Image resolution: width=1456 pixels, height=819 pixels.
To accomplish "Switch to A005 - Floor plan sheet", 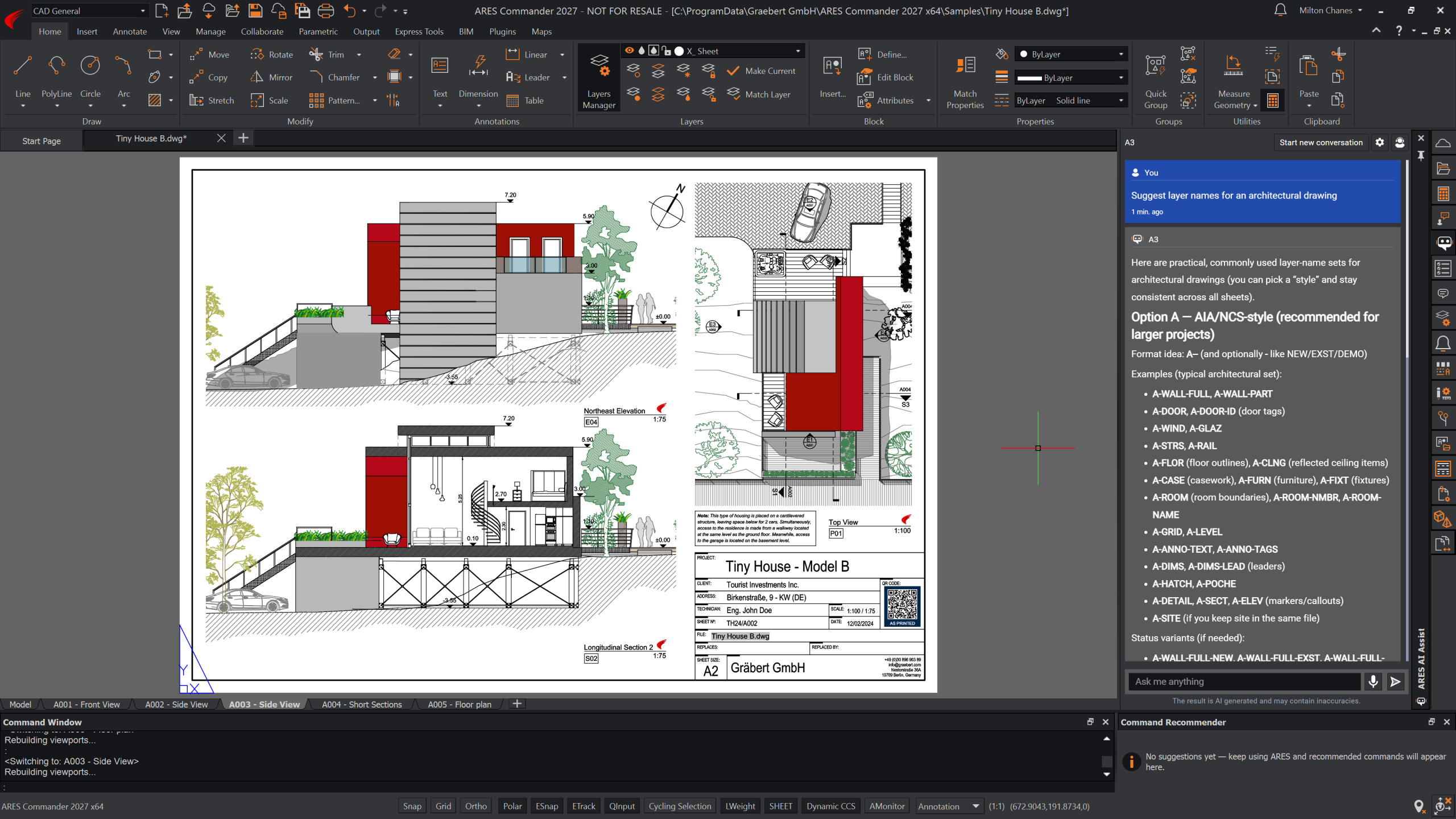I will [459, 704].
